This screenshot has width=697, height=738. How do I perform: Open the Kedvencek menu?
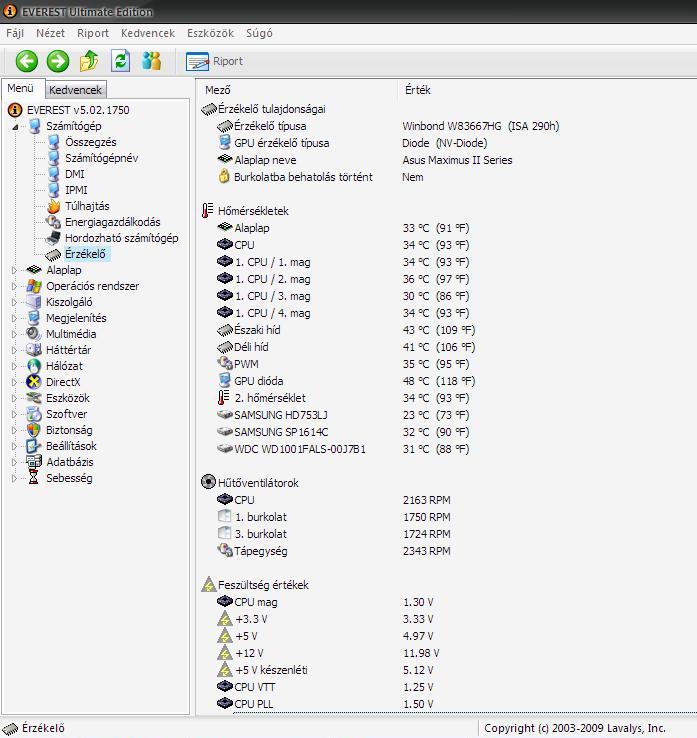148,33
